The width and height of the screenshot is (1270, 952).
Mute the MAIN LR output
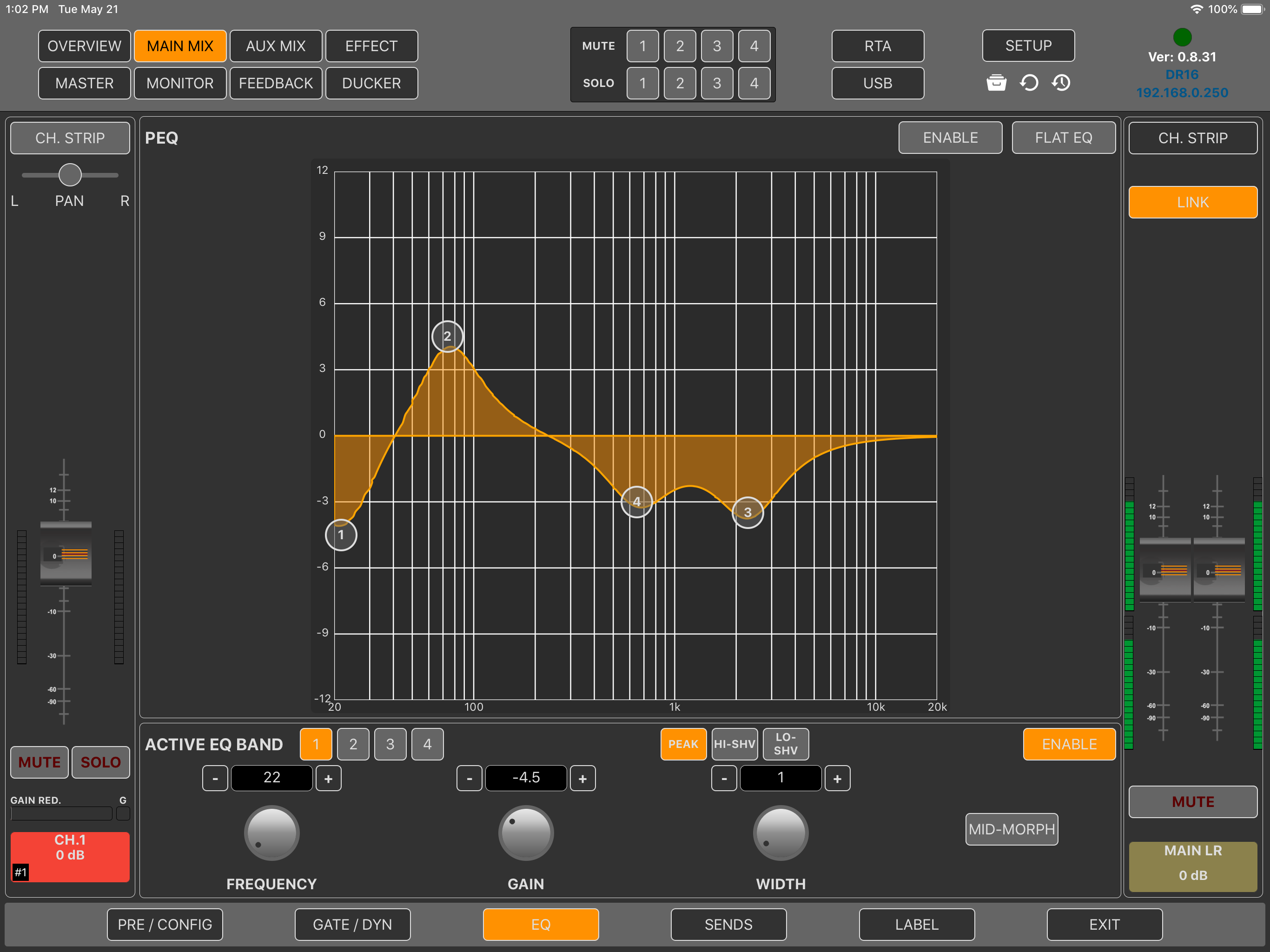point(1192,801)
